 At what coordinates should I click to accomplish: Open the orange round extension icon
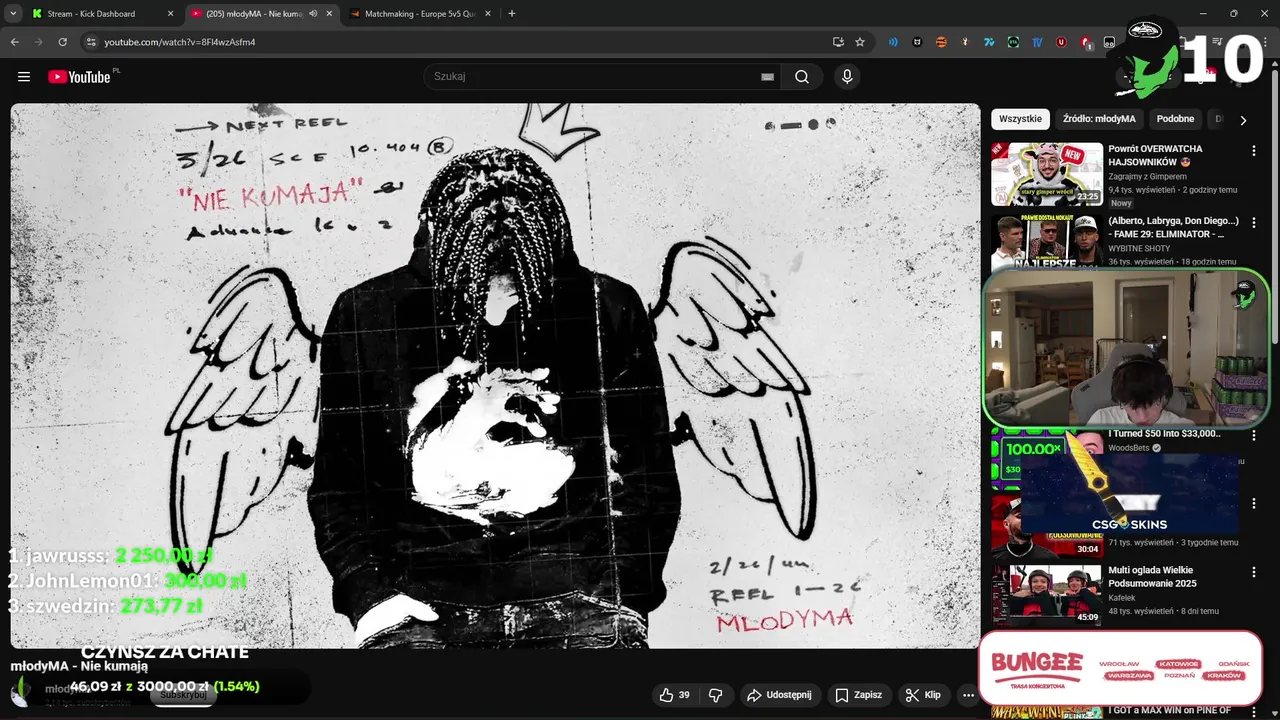coord(941,42)
